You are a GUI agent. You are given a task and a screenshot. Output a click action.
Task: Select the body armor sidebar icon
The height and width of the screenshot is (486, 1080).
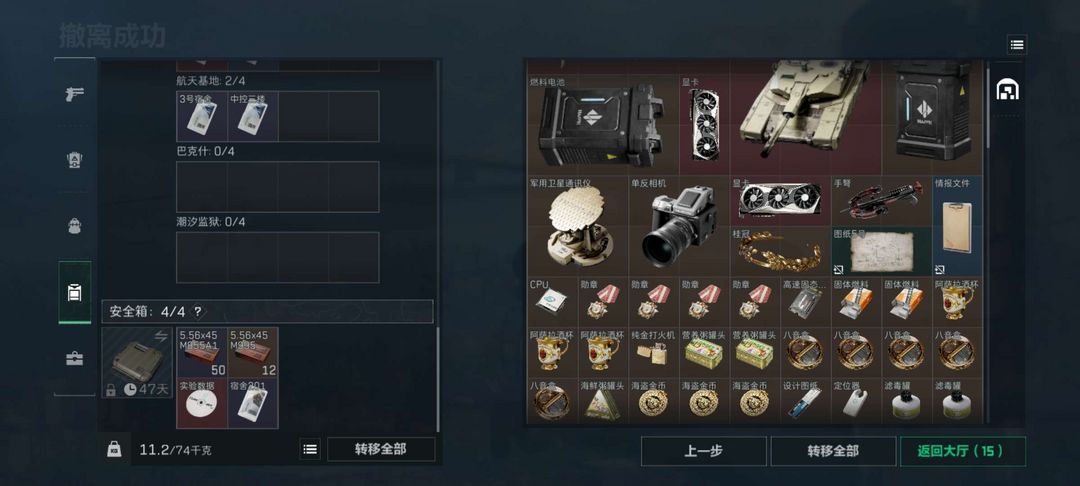[74, 160]
